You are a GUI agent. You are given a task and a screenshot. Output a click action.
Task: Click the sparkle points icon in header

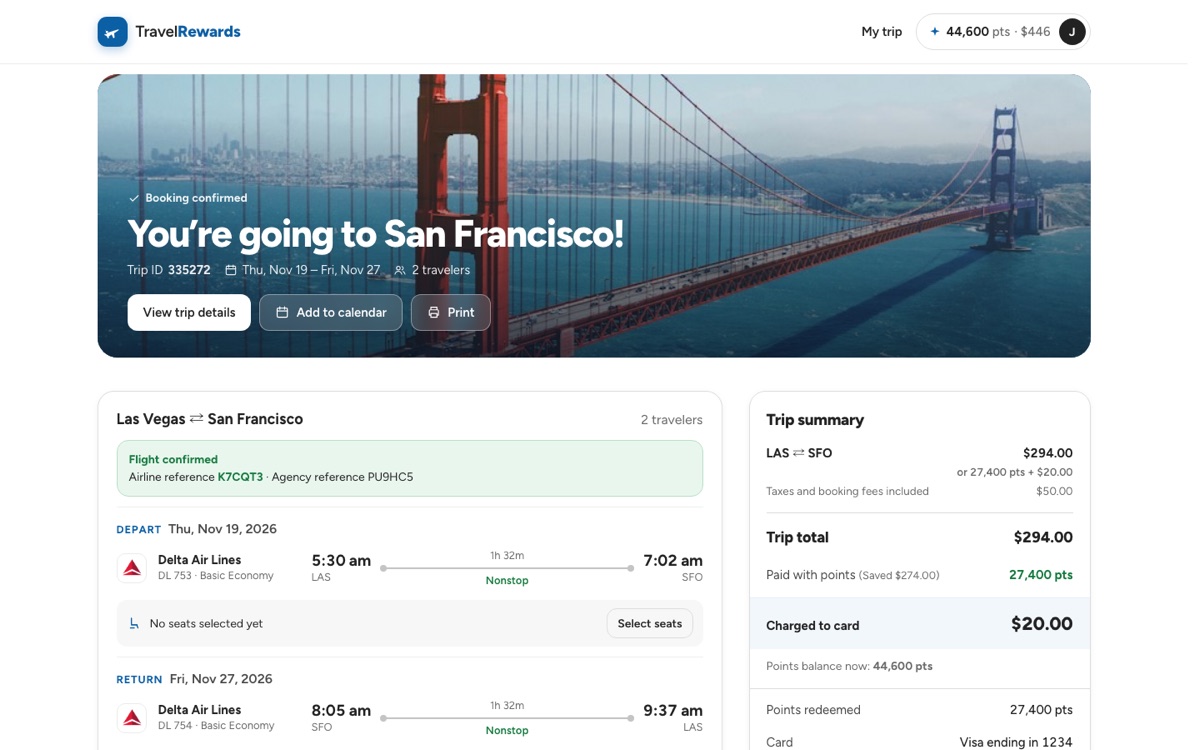click(x=935, y=32)
